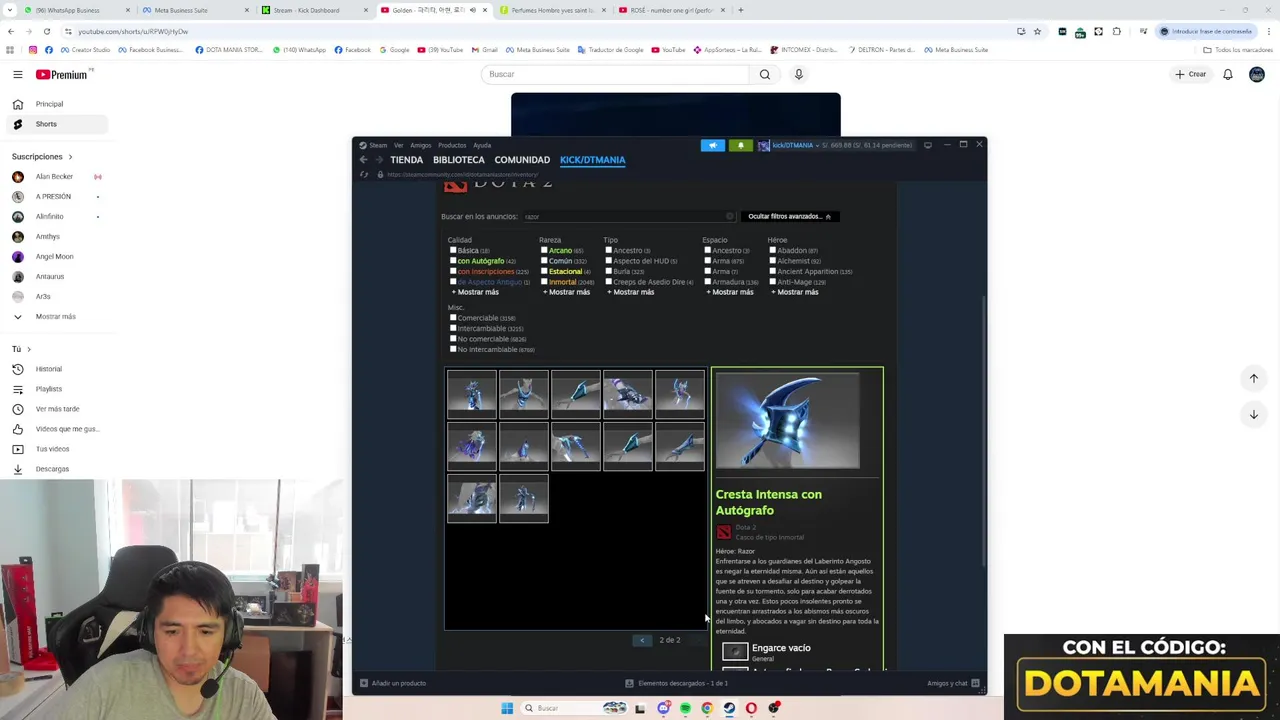The width and height of the screenshot is (1280, 720).
Task: Select the last thumbnail in the inventory grid
Action: click(x=524, y=498)
